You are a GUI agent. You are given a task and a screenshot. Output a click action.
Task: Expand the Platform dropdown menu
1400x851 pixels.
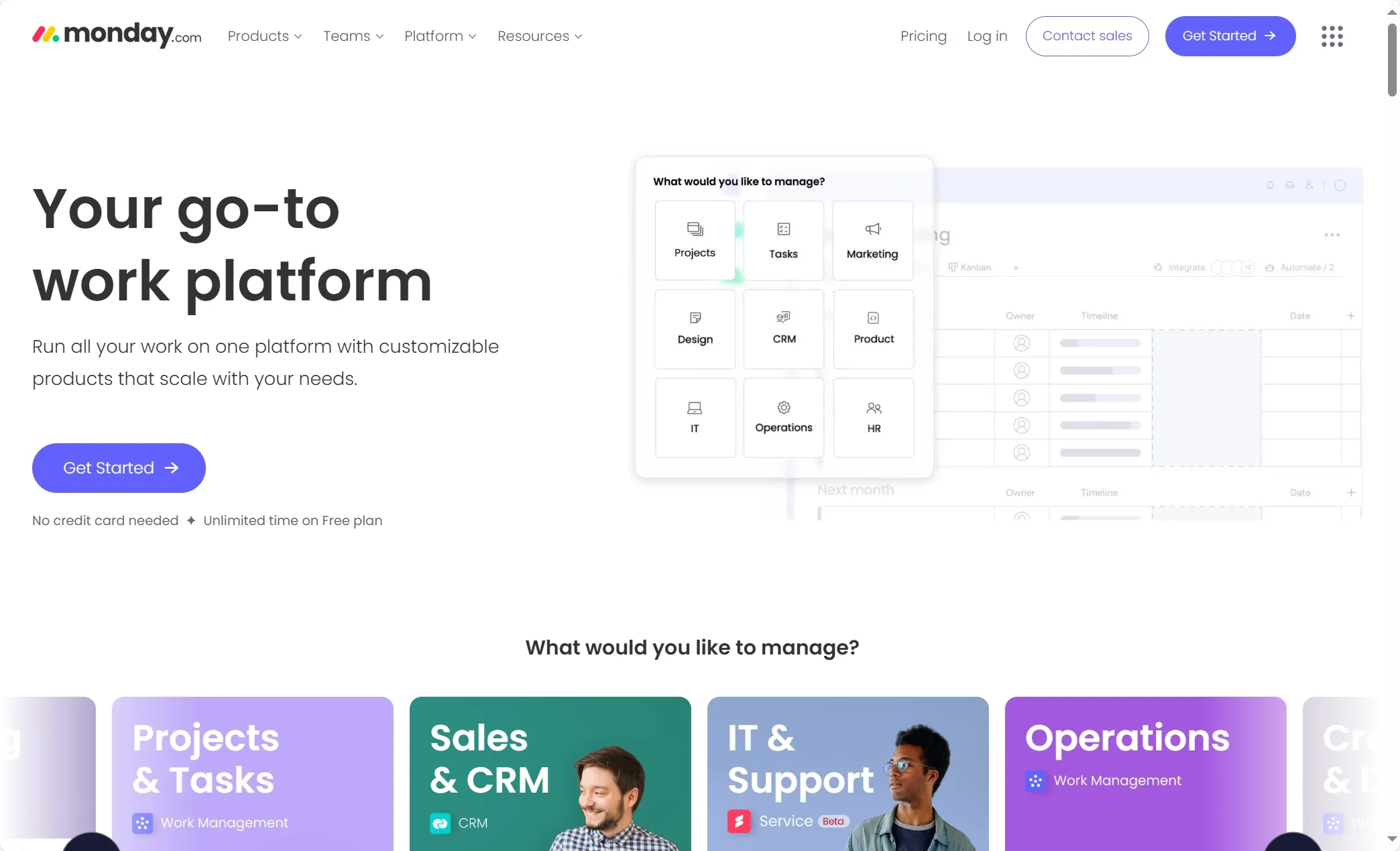coord(439,35)
